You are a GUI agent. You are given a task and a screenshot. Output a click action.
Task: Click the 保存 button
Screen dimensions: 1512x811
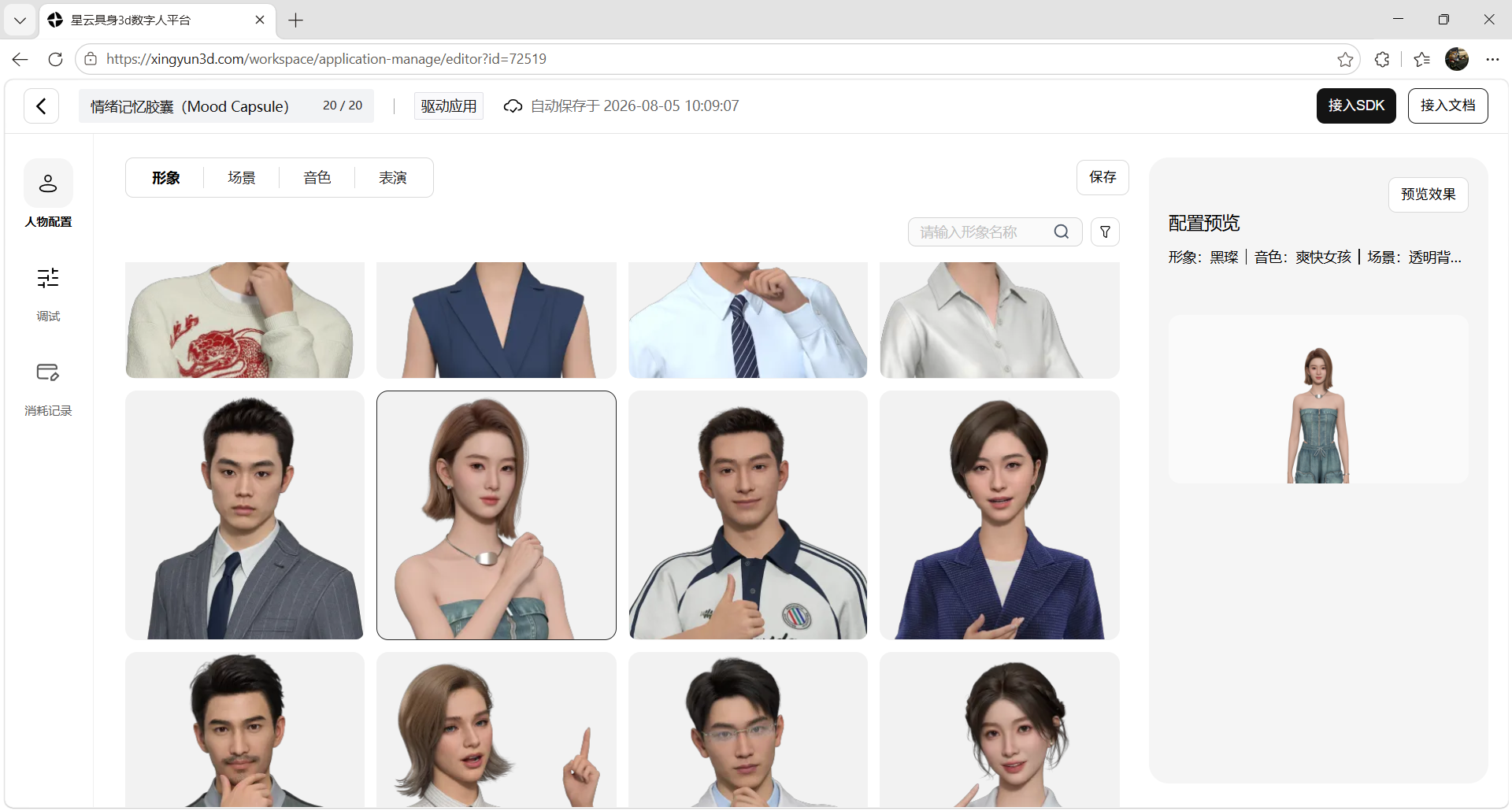(x=1102, y=177)
